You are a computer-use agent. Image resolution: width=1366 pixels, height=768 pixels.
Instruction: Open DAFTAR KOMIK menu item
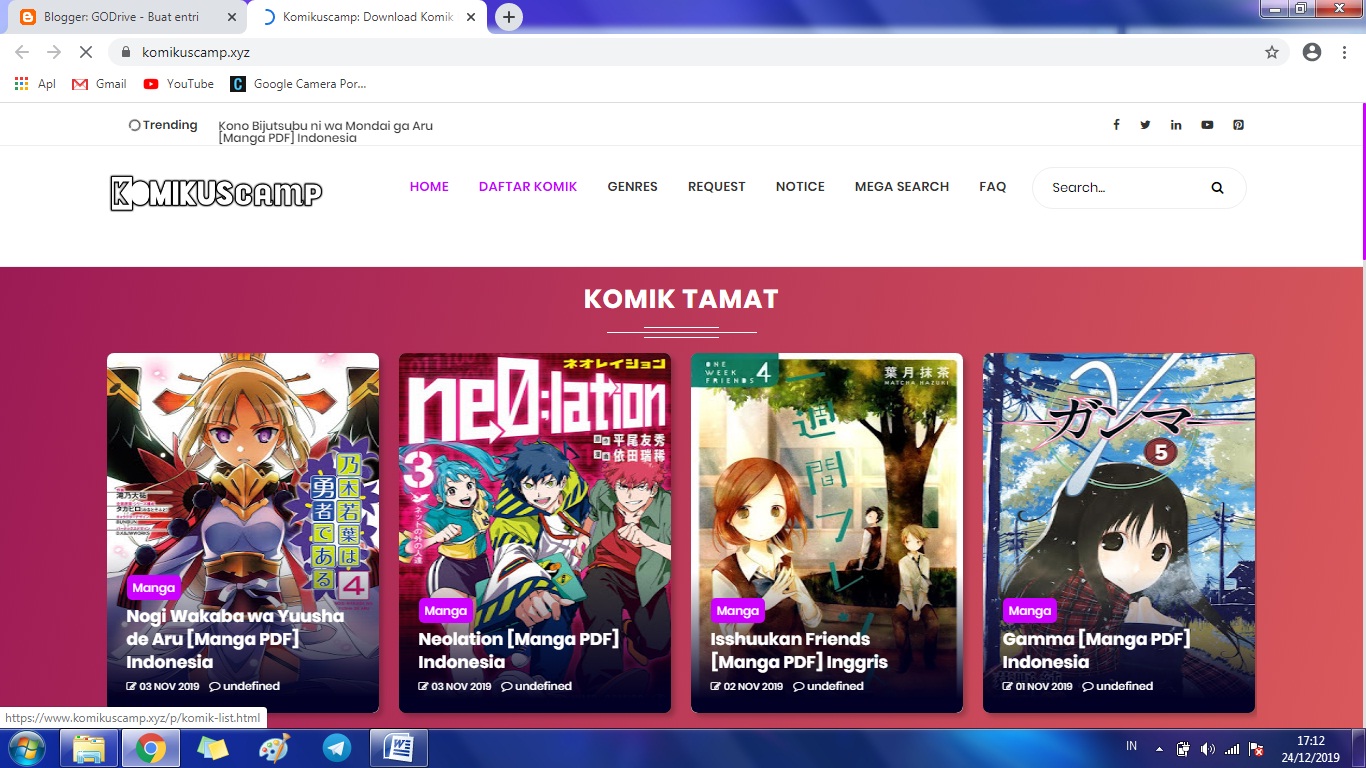tap(528, 187)
